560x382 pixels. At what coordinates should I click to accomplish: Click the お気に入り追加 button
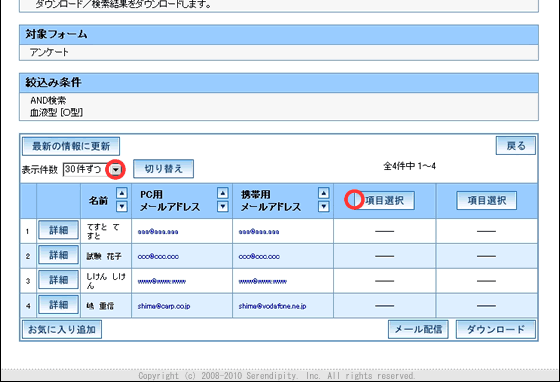pos(62,329)
